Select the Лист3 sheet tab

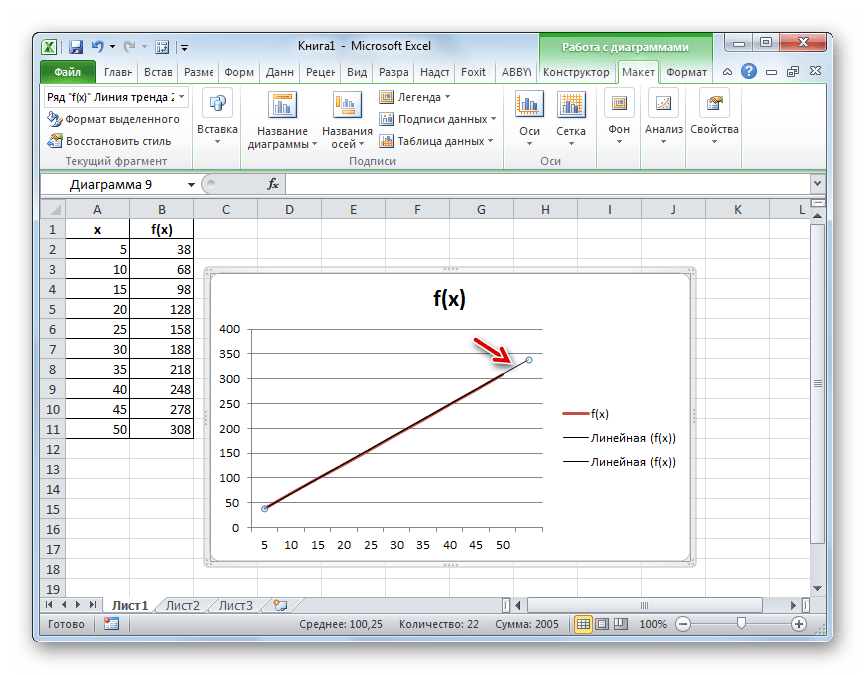coord(236,605)
